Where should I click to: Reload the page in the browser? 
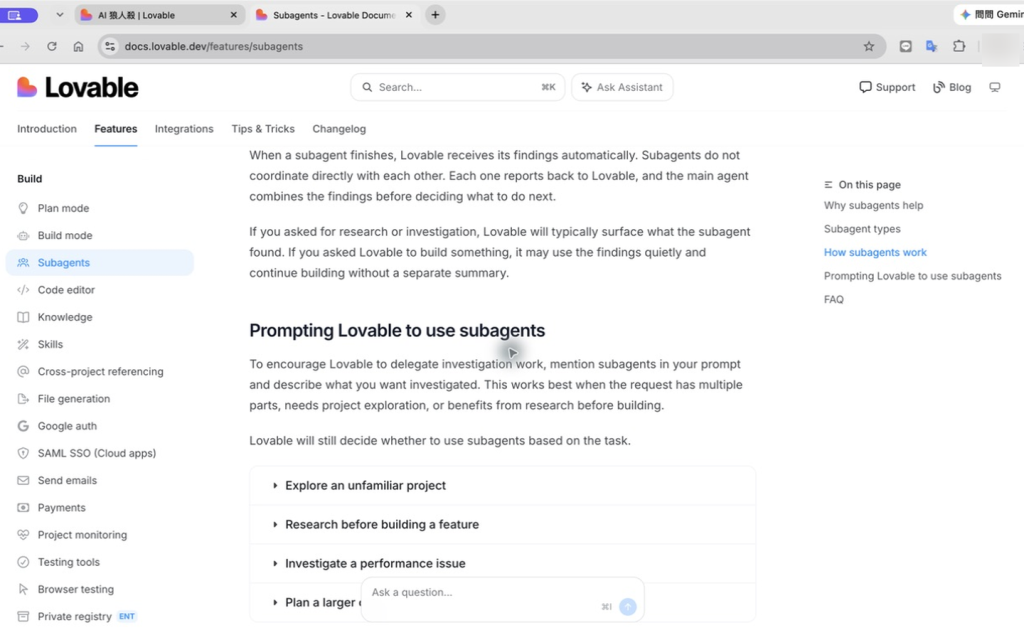[x=52, y=46]
